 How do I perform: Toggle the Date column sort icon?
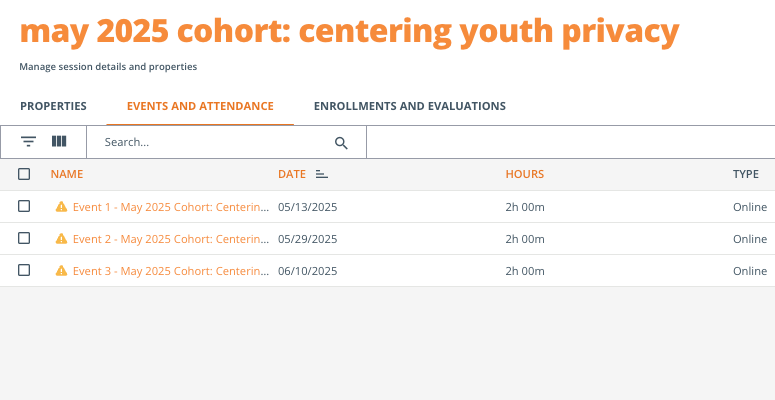pos(322,174)
